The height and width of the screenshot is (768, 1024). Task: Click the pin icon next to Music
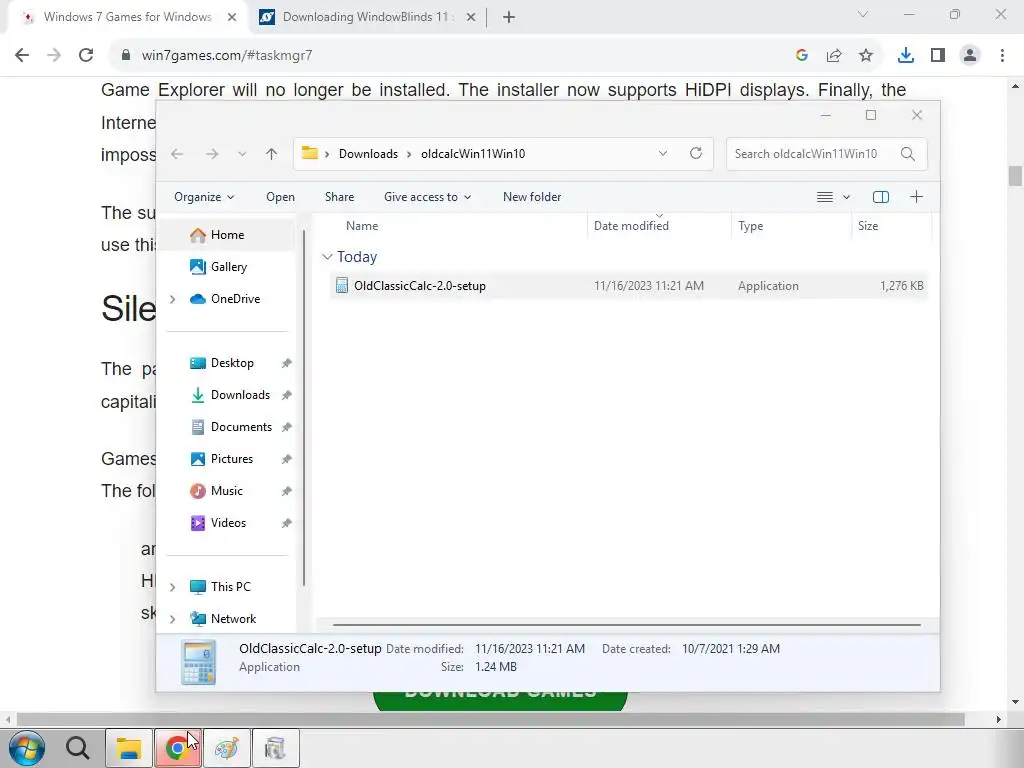[x=286, y=492]
